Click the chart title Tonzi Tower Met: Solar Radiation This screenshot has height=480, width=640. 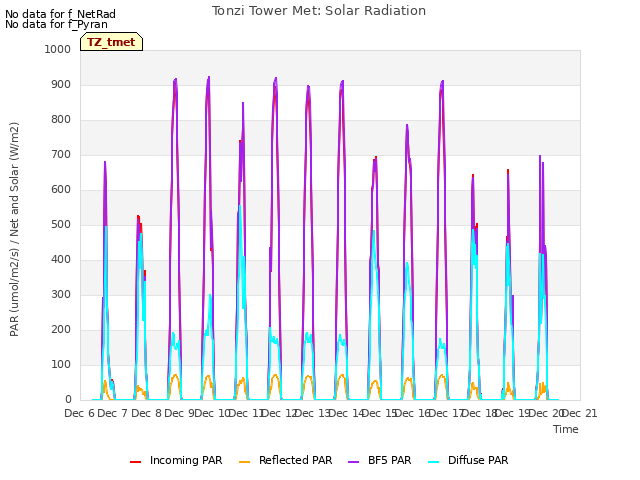(x=319, y=11)
